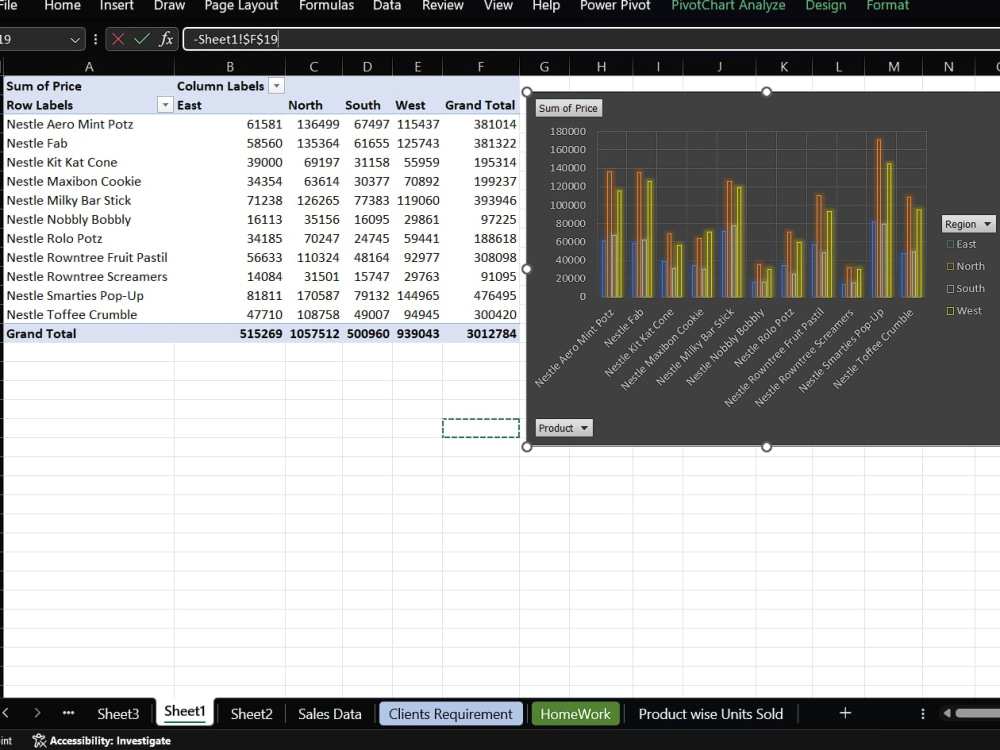
Task: Open the PivotChart Analyze tab
Action: (728, 6)
